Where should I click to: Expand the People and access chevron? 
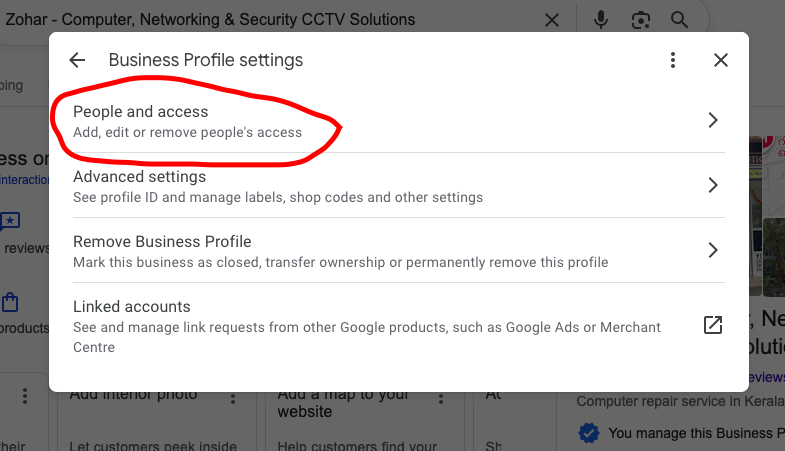point(713,120)
